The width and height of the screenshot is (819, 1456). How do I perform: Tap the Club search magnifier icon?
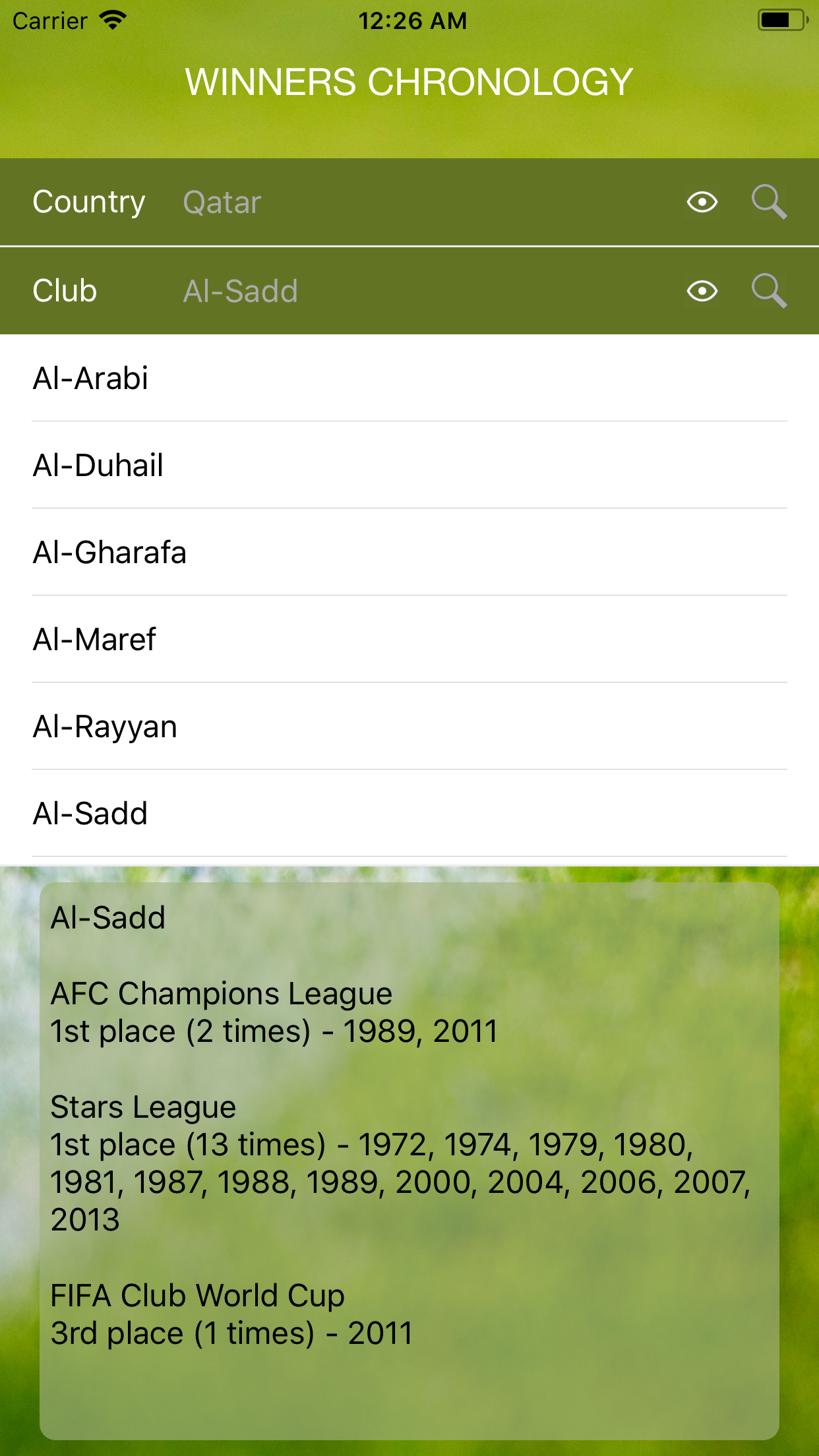pos(769,291)
